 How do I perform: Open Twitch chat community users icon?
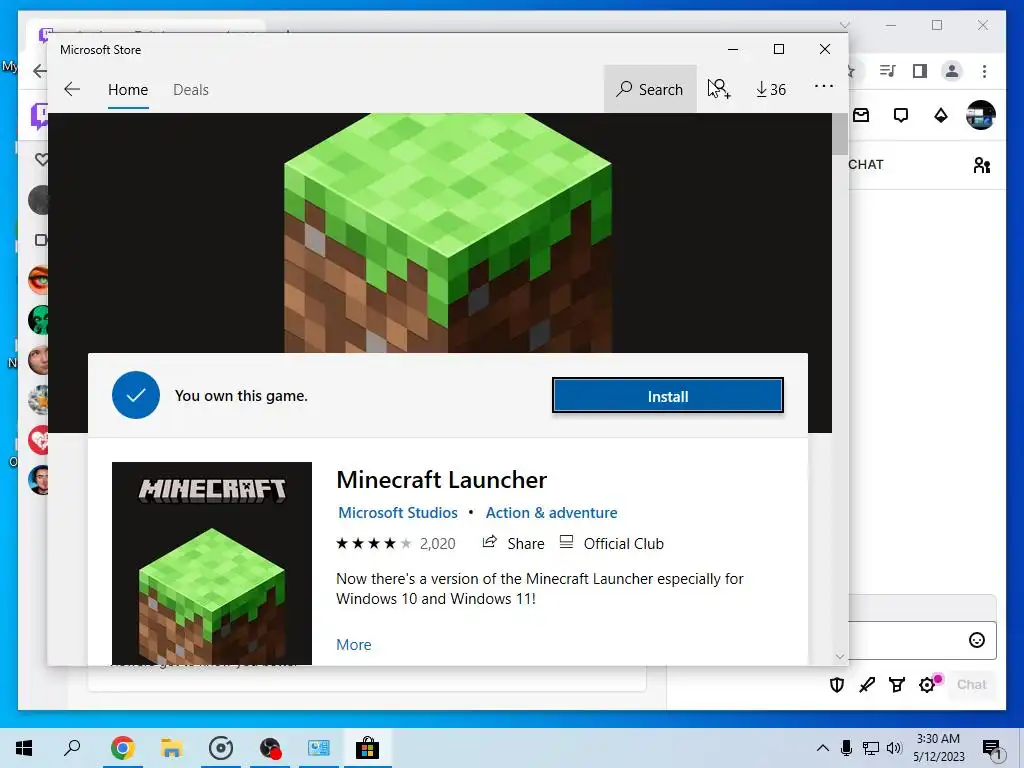pos(982,165)
